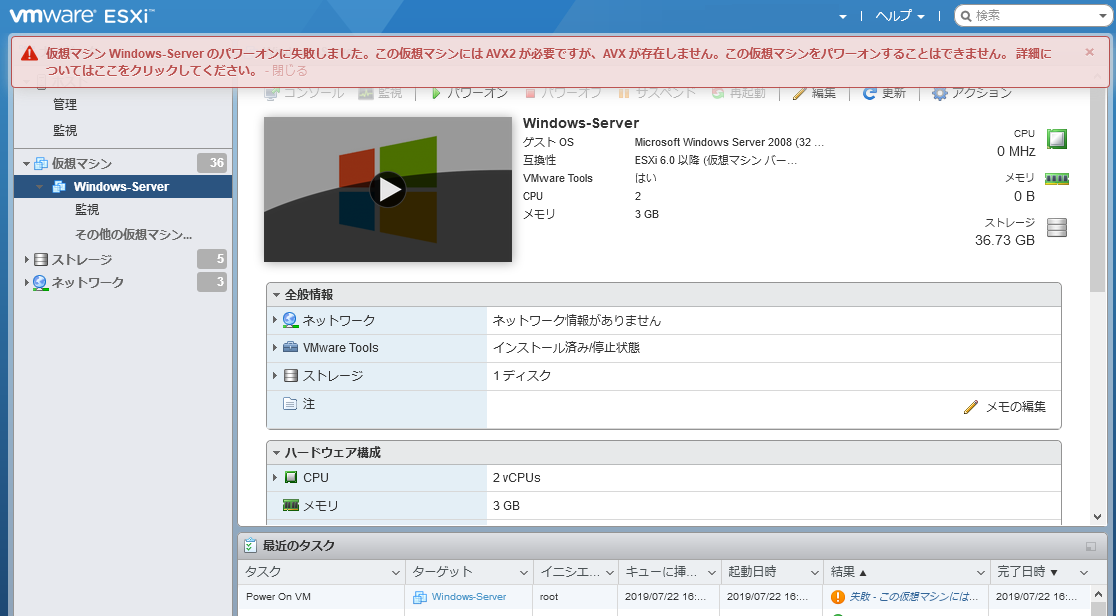This screenshot has height=616, width=1116.
Task: Click 'Power On VM' task cell
Action: click(278, 597)
